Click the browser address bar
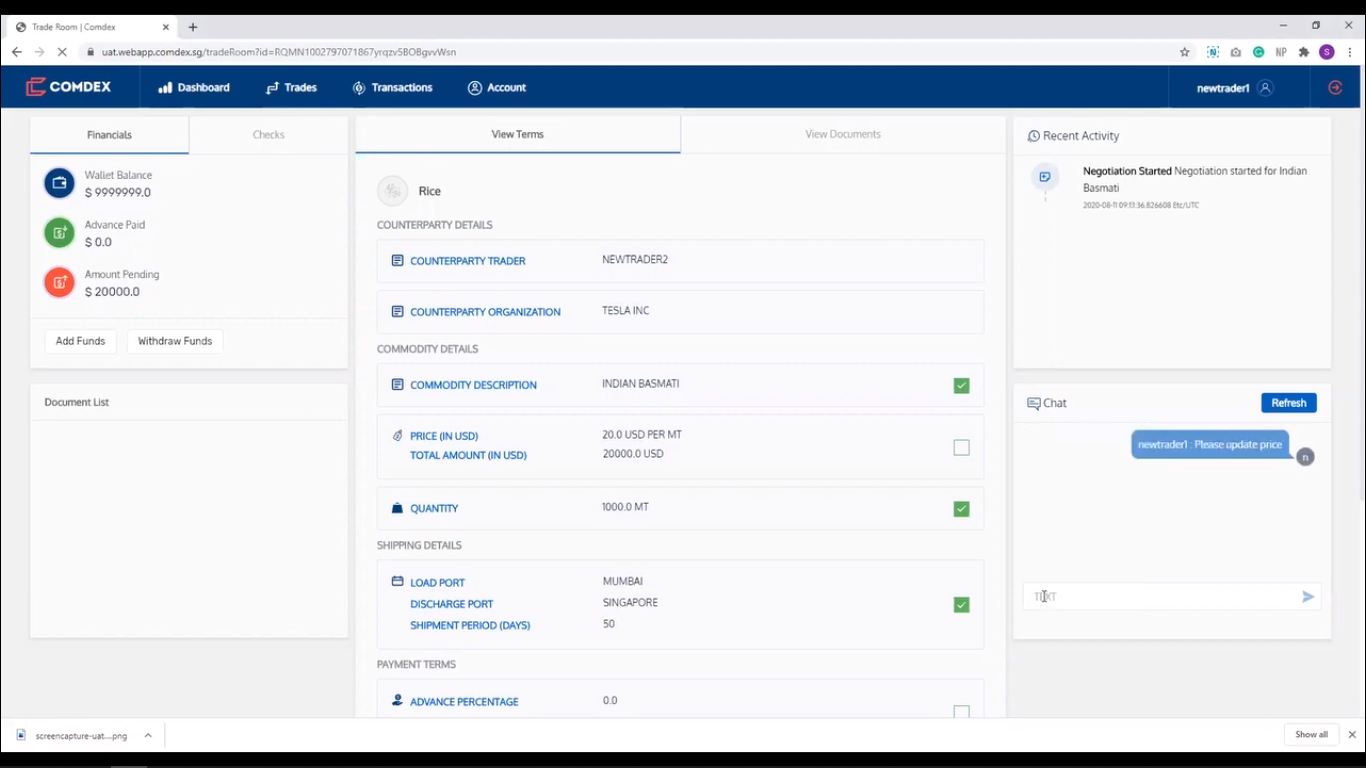This screenshot has width=1366, height=768. tap(630, 52)
